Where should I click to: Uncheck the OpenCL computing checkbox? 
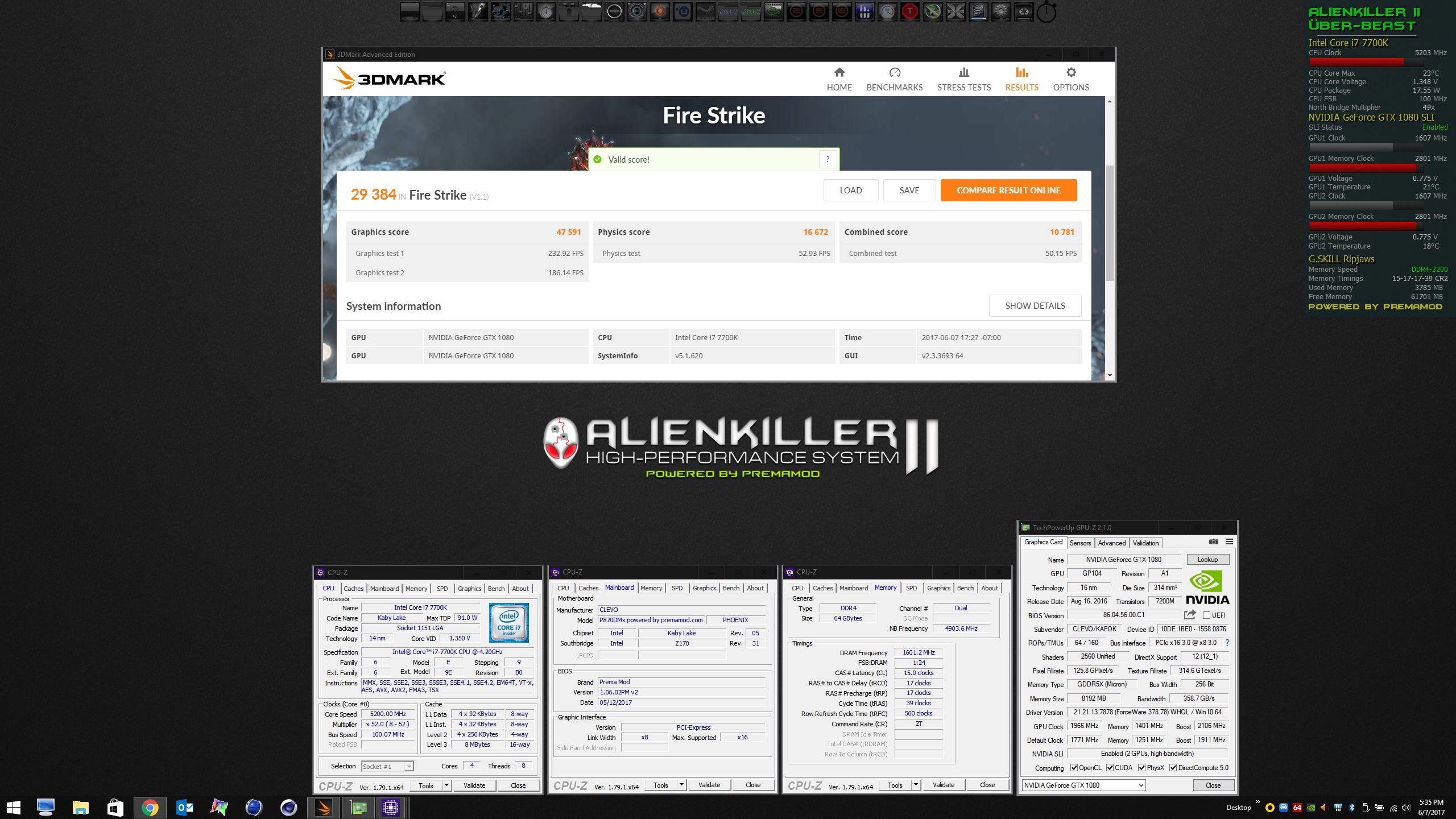[x=1074, y=768]
